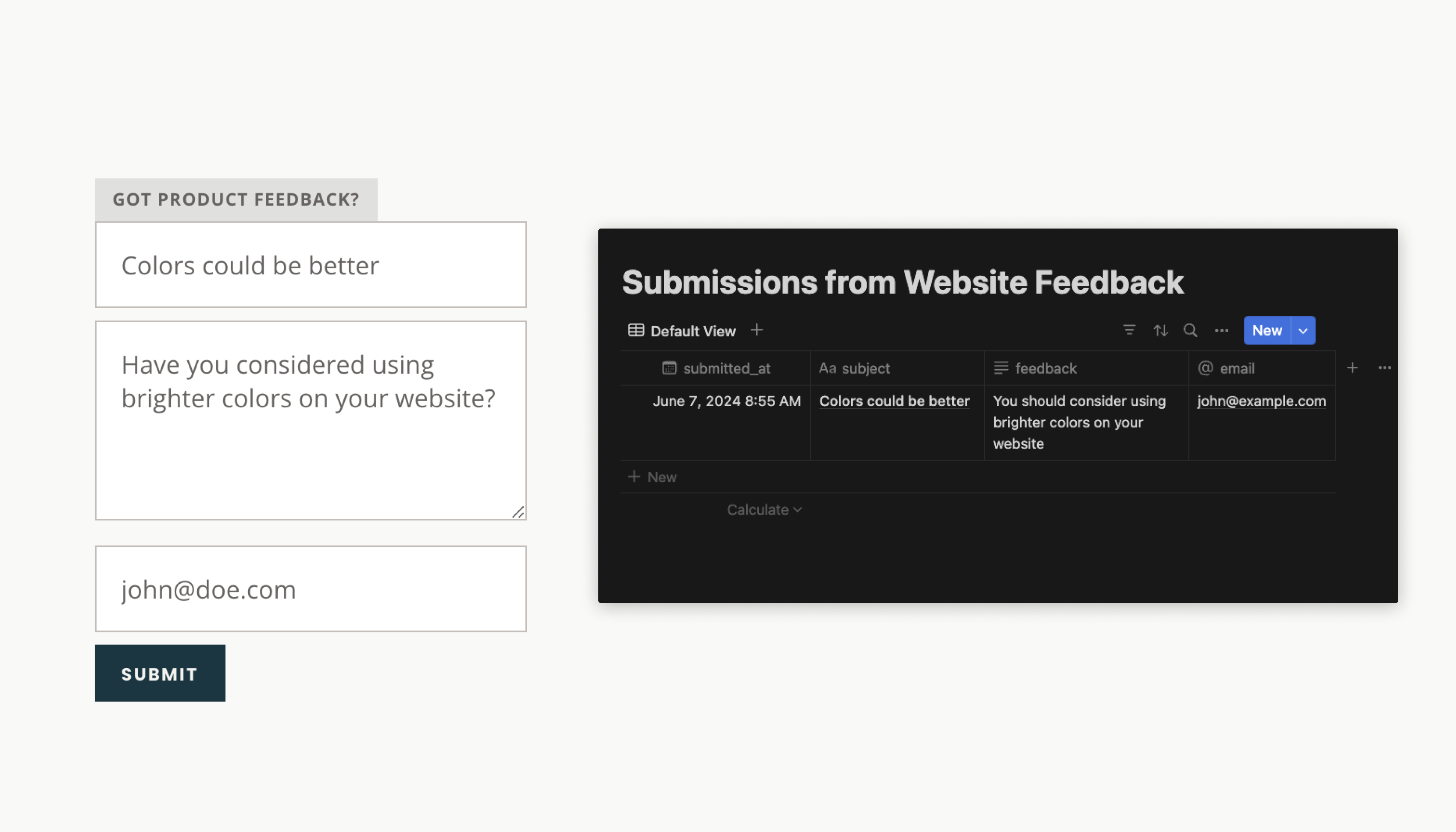Select the Default View tab
Viewport: 1456px width, 832px height.
(x=692, y=331)
